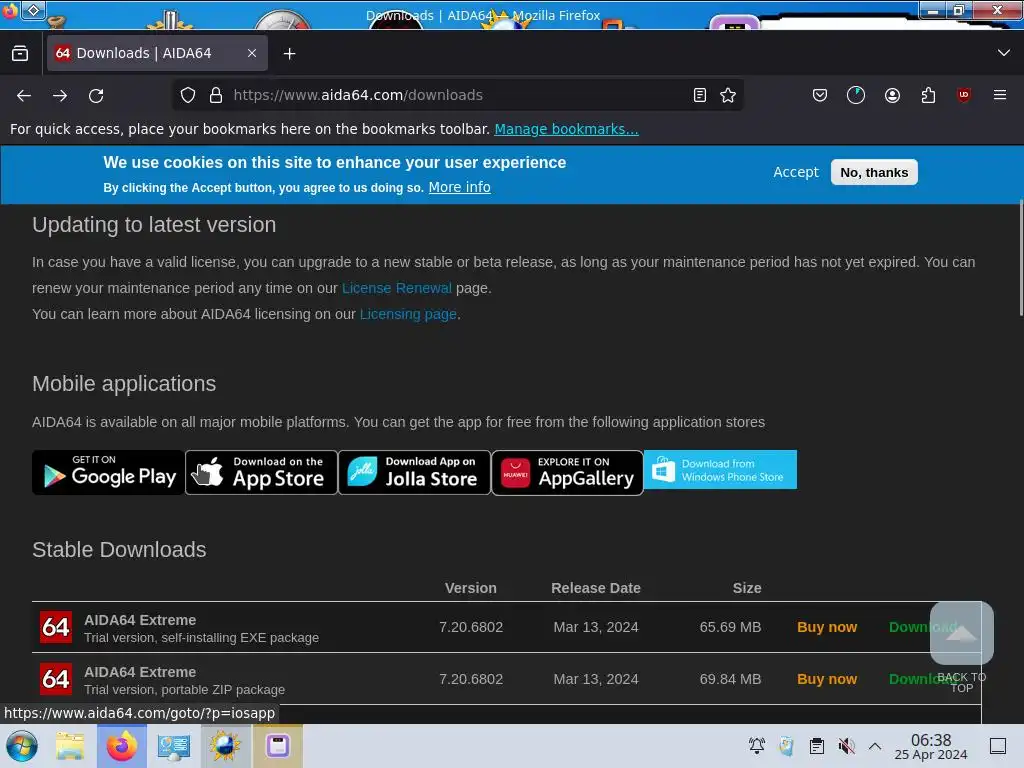The image size is (1024, 768).
Task: Open the Huawei AppGallery badge
Action: pyautogui.click(x=567, y=472)
